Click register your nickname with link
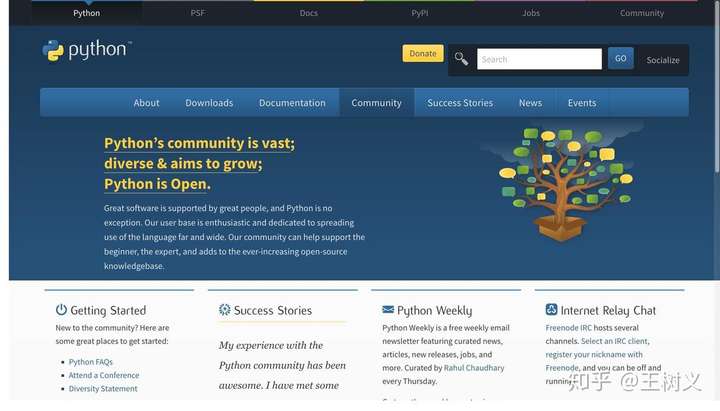 pos(594,355)
